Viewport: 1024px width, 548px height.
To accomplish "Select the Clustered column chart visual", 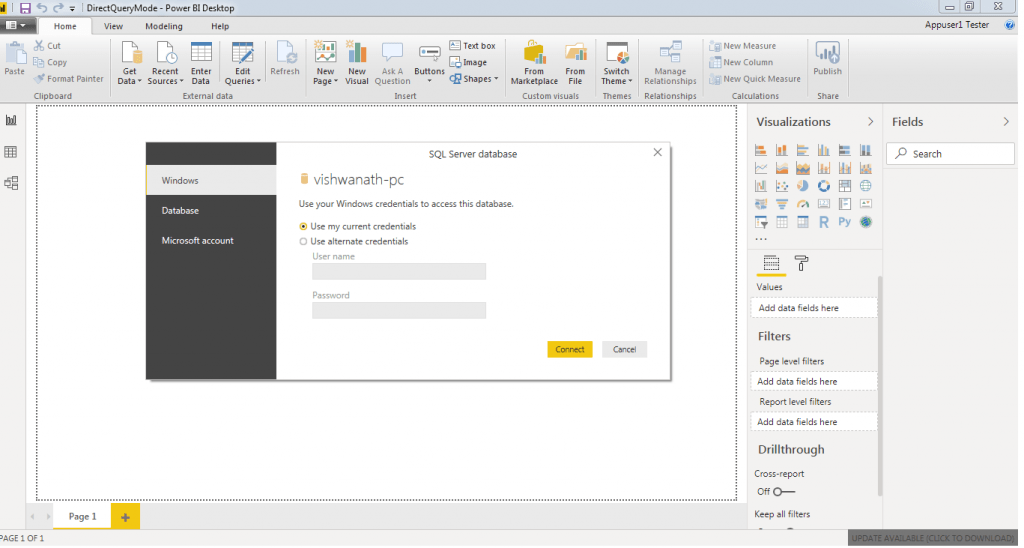I will (824, 150).
